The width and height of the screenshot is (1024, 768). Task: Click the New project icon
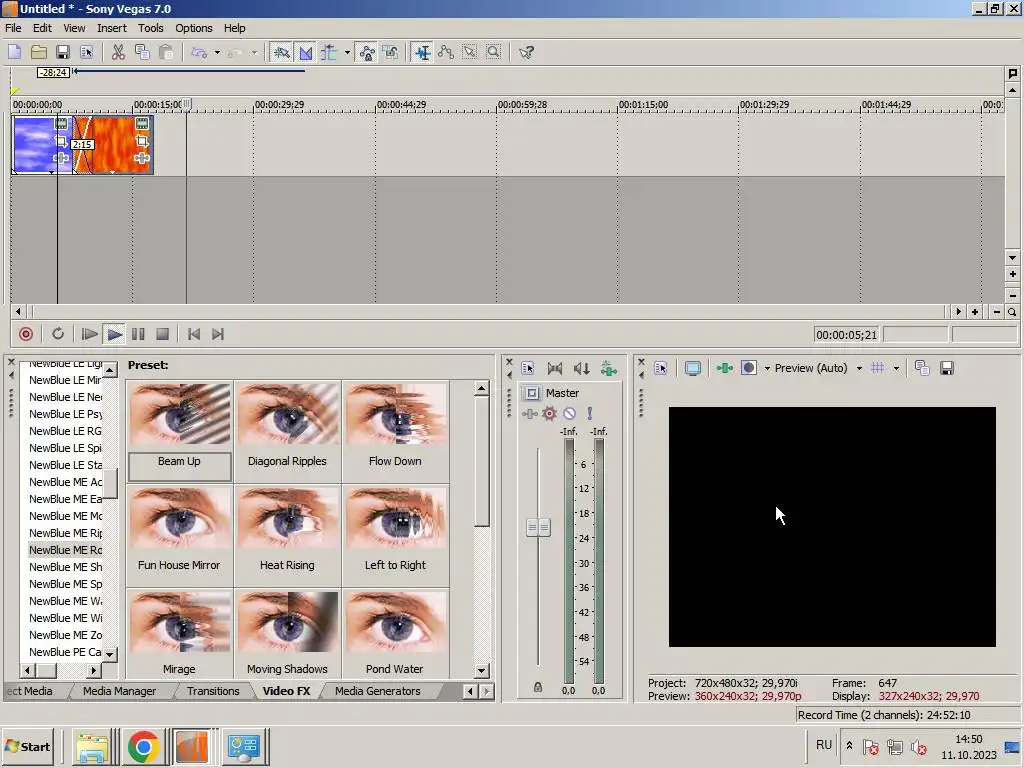[14, 52]
